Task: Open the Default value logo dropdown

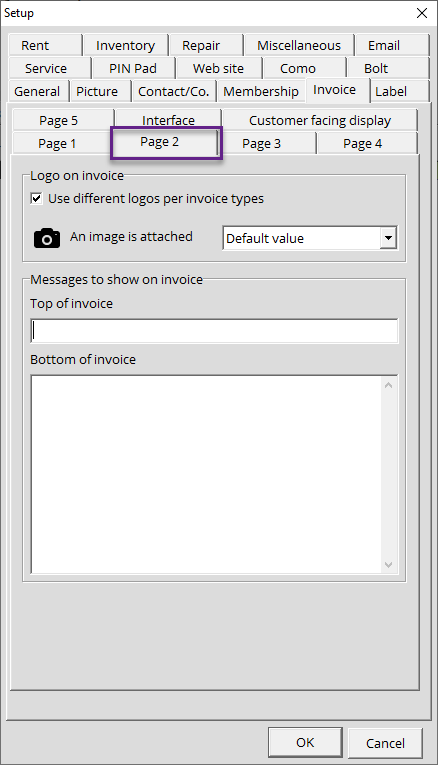Action: (388, 238)
